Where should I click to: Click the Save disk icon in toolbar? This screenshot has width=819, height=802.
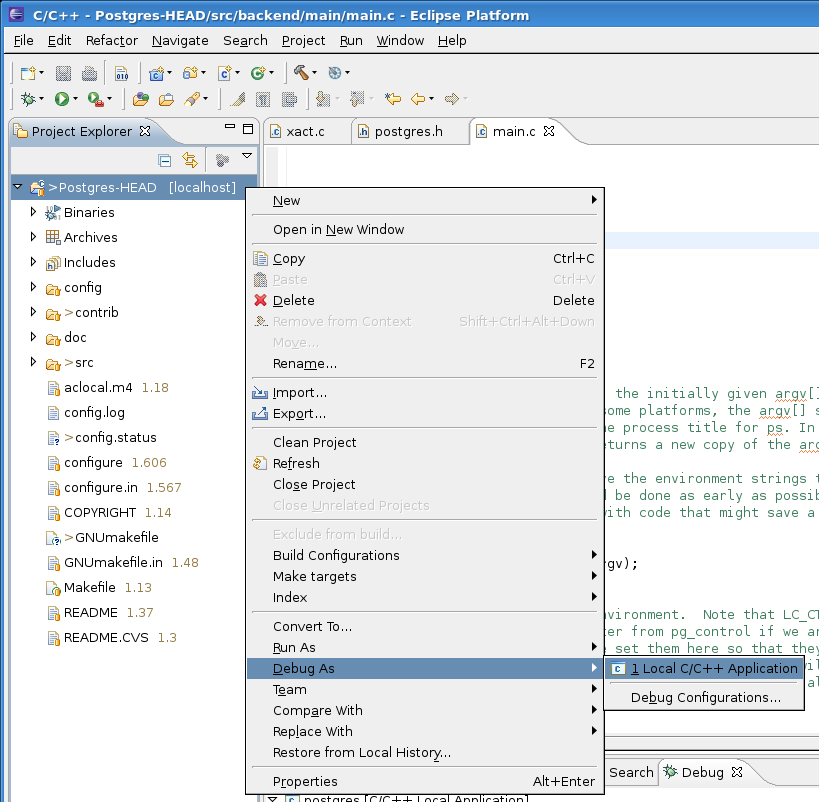[63, 73]
